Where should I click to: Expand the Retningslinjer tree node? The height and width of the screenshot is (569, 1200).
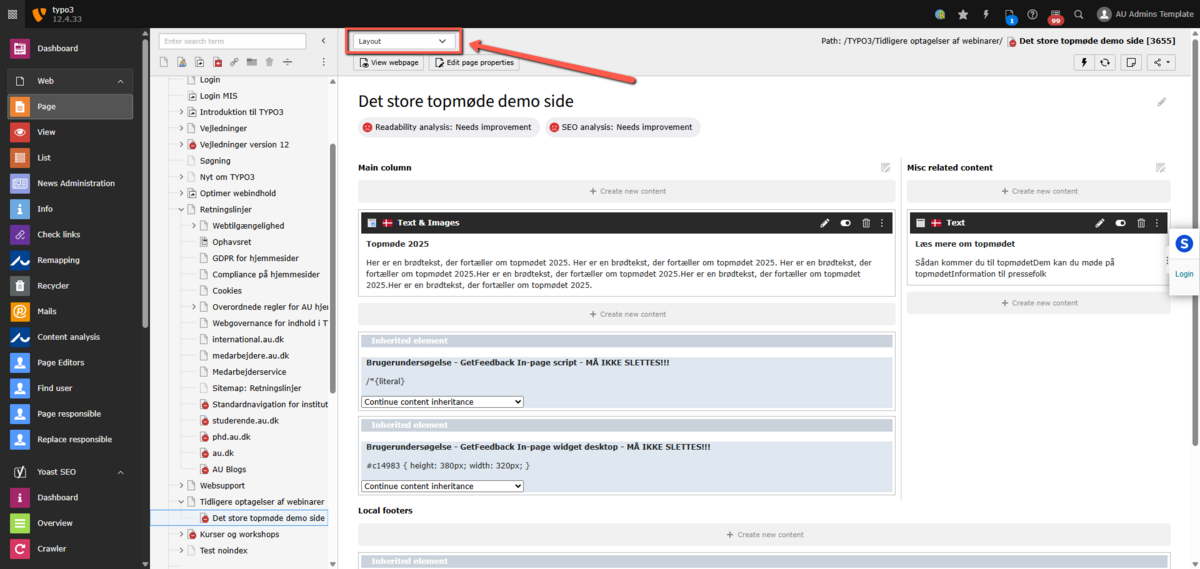click(x=181, y=210)
